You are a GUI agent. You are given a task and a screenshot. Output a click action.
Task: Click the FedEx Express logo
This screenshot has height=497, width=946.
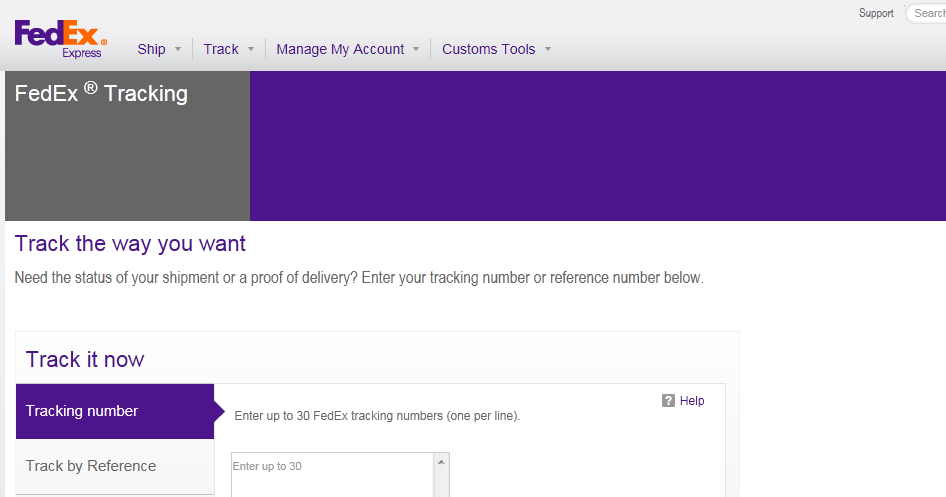coord(60,39)
